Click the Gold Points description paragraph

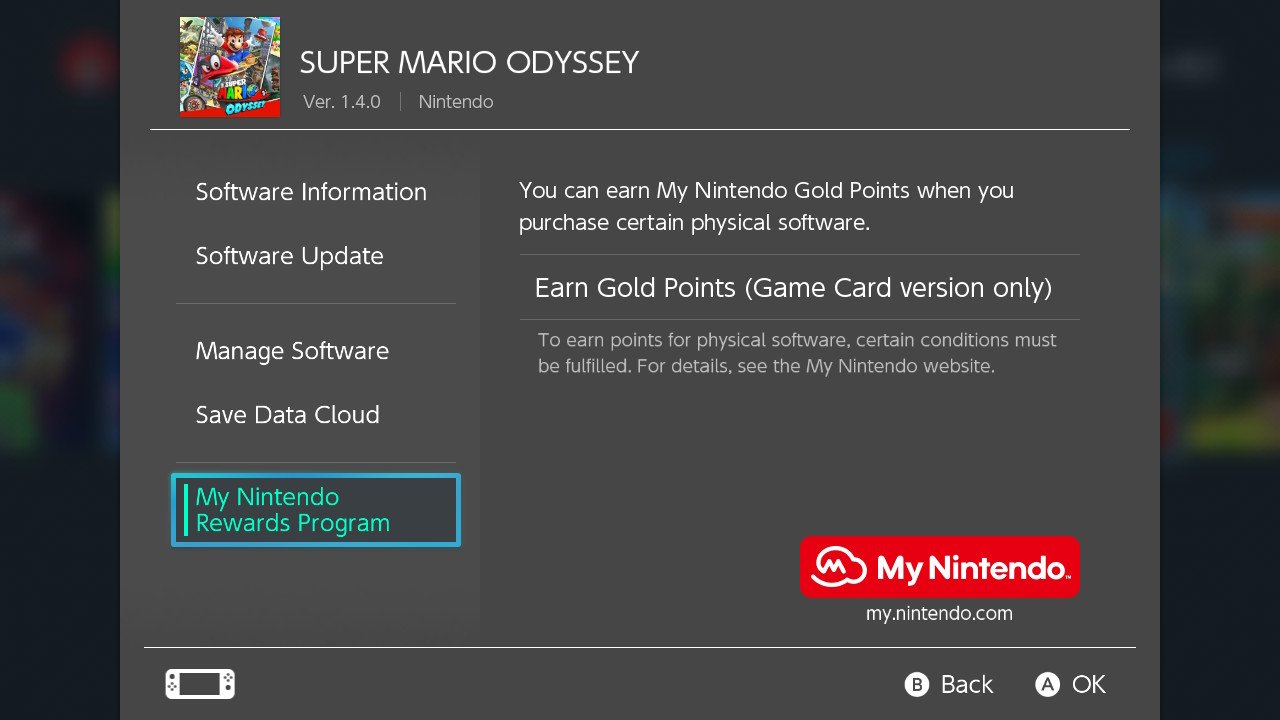[766, 206]
